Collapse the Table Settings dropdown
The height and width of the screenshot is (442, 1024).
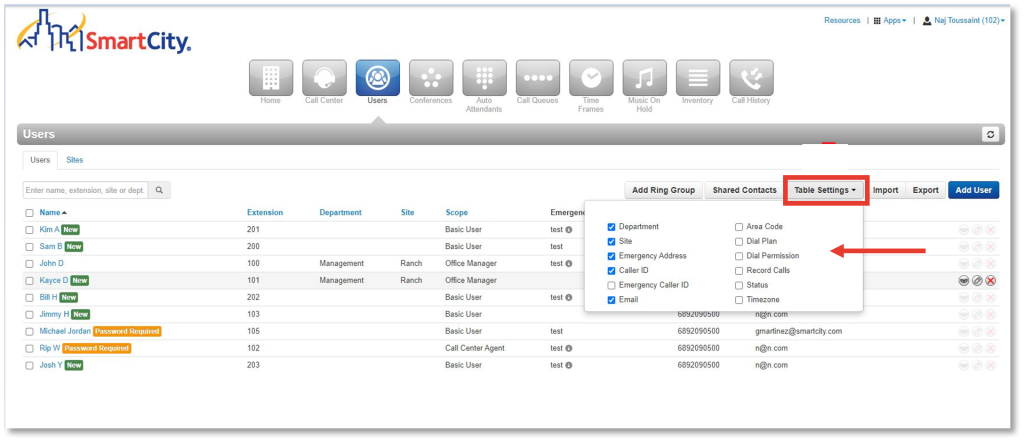pos(825,190)
